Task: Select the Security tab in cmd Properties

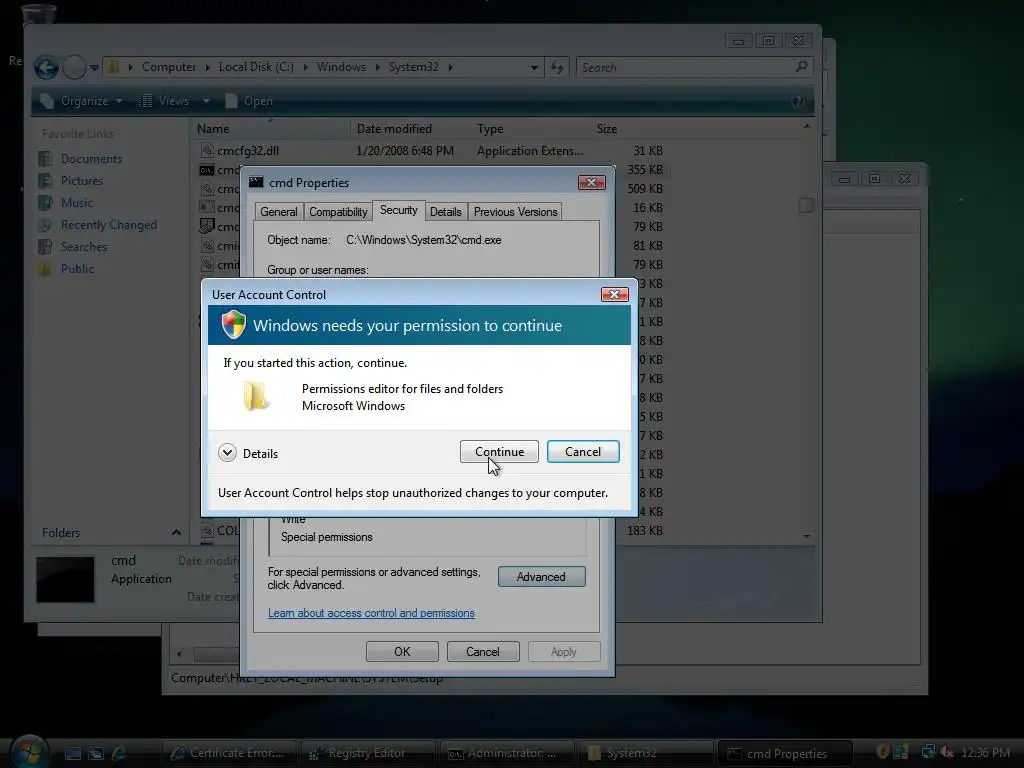Action: (x=398, y=210)
